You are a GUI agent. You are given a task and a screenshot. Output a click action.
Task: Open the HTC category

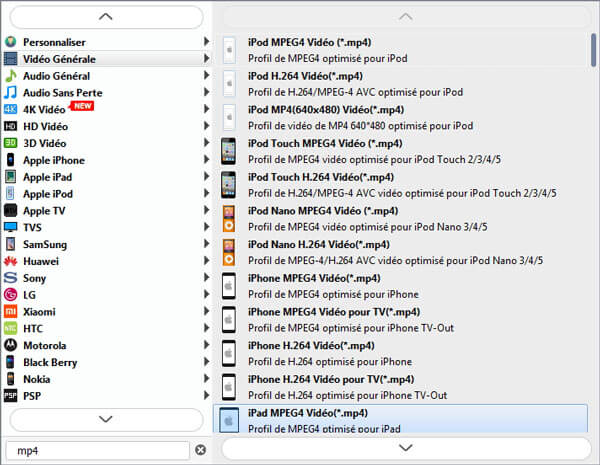tap(107, 328)
